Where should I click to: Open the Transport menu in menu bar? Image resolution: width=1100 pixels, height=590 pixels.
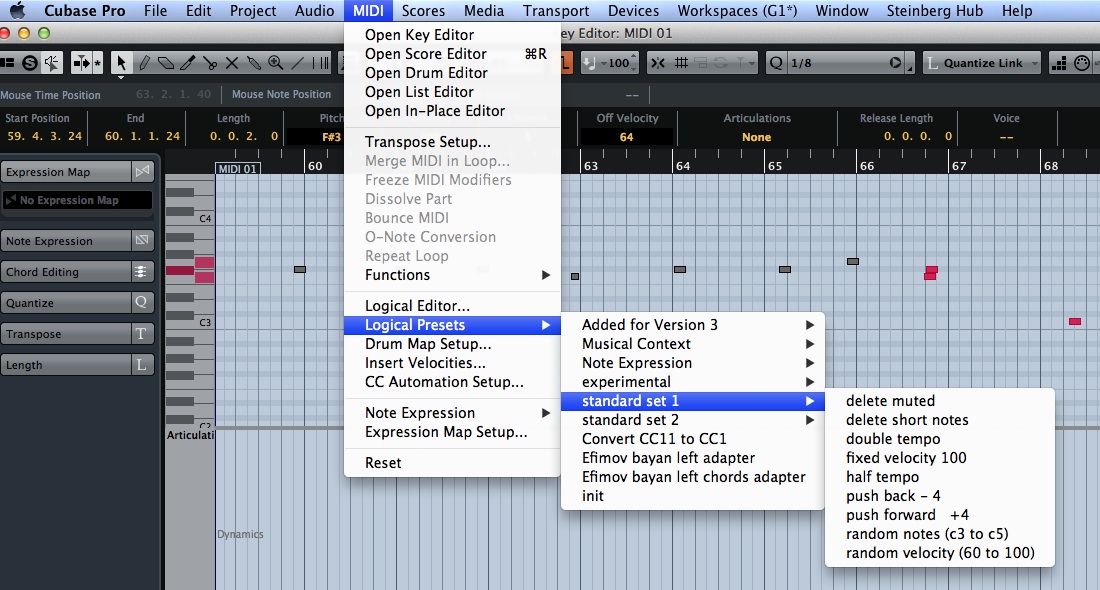(x=556, y=11)
